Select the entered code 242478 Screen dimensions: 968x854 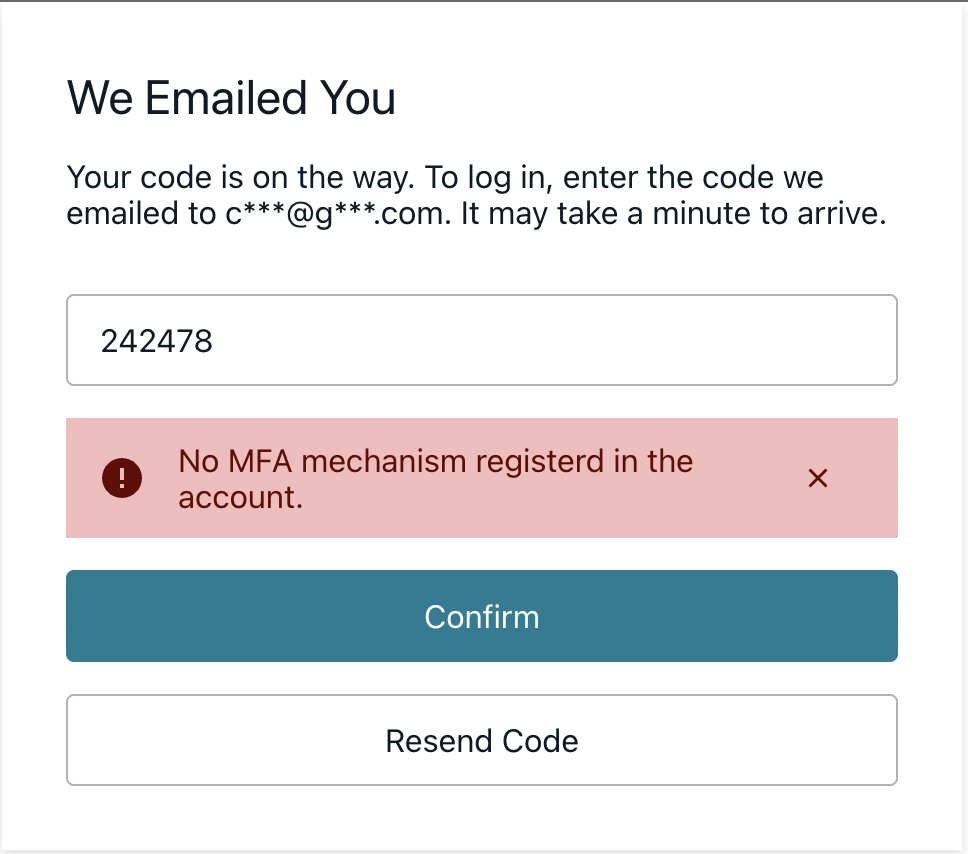(156, 340)
